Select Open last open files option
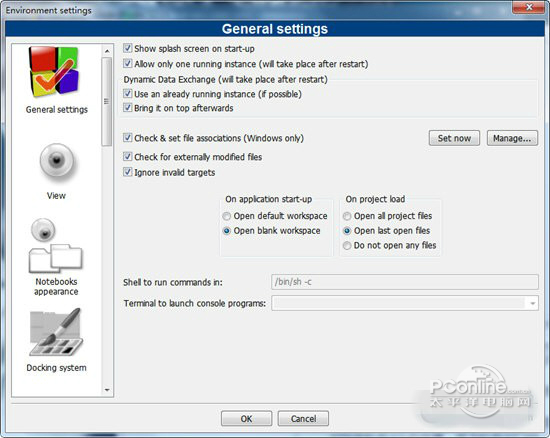 click(x=347, y=231)
